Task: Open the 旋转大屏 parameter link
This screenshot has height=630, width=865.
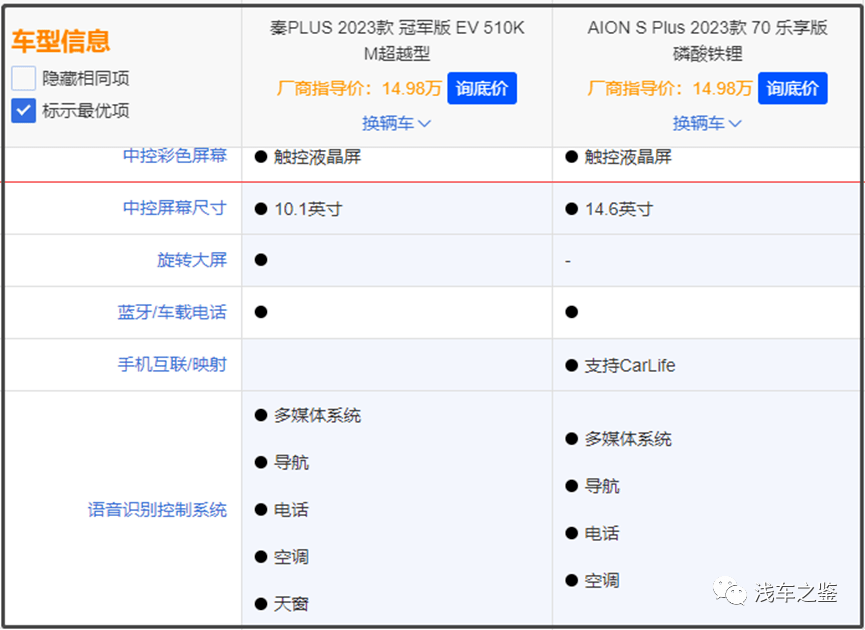Action: (192, 260)
